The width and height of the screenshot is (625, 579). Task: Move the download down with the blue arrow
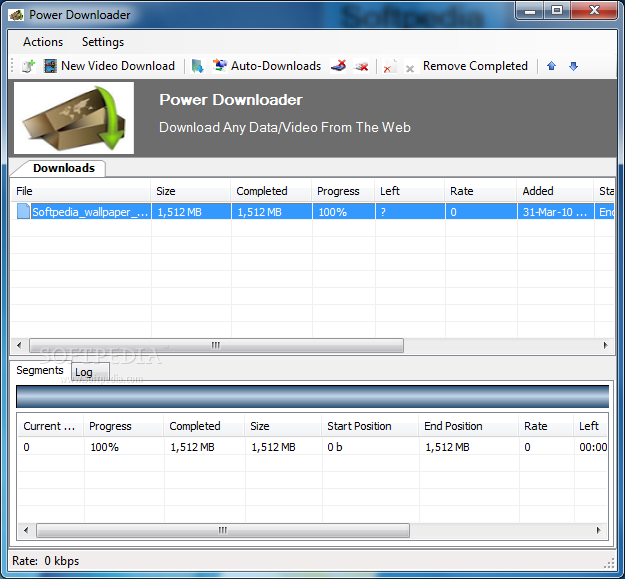pyautogui.click(x=573, y=66)
